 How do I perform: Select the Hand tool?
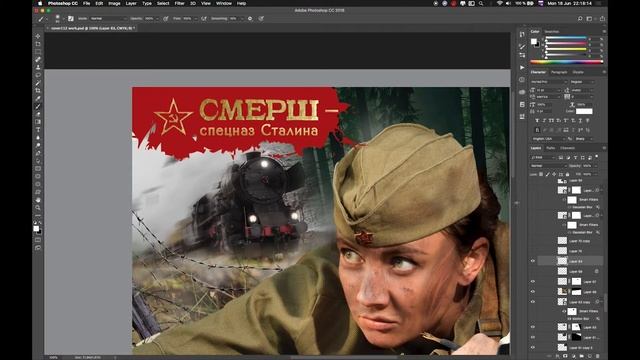38,200
